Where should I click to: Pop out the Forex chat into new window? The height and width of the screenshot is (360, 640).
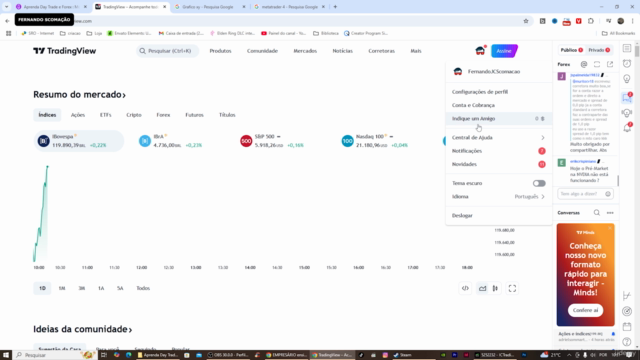tap(610, 64)
